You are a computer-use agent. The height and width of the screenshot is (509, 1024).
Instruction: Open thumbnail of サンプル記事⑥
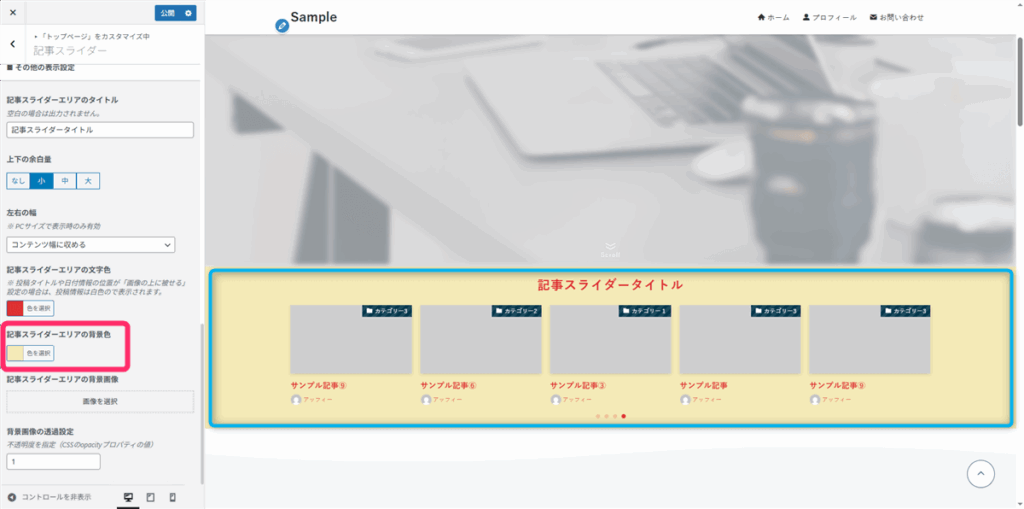pos(481,339)
